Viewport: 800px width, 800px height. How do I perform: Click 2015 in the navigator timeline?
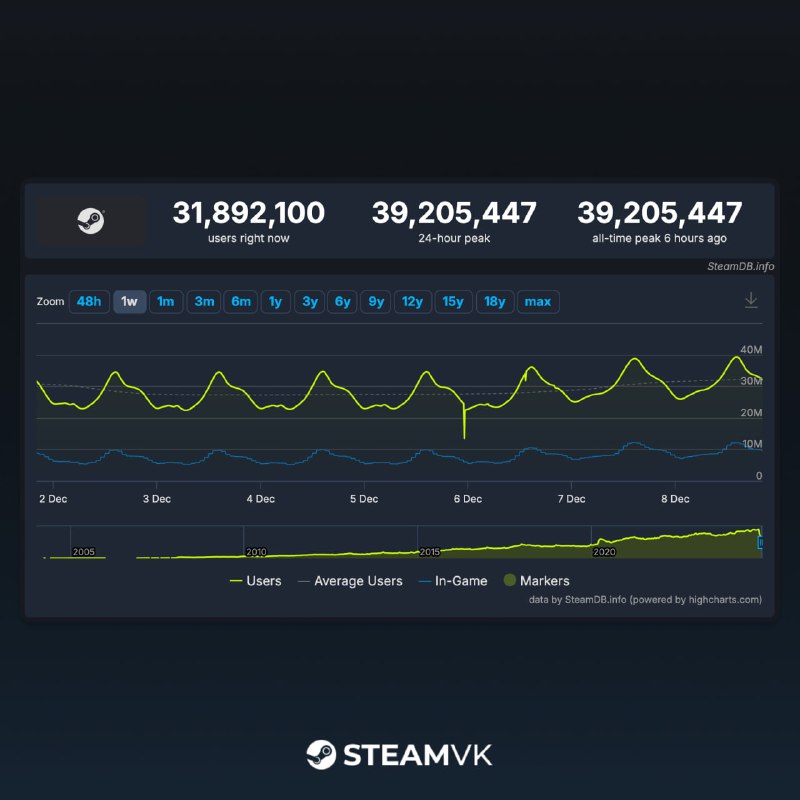click(x=429, y=551)
